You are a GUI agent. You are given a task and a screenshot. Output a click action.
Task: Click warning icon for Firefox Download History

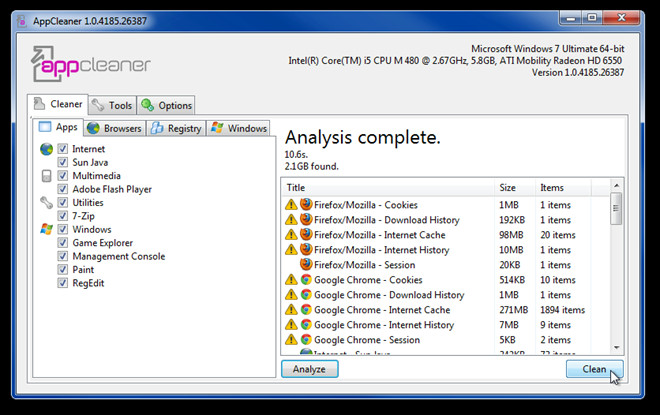coord(291,220)
